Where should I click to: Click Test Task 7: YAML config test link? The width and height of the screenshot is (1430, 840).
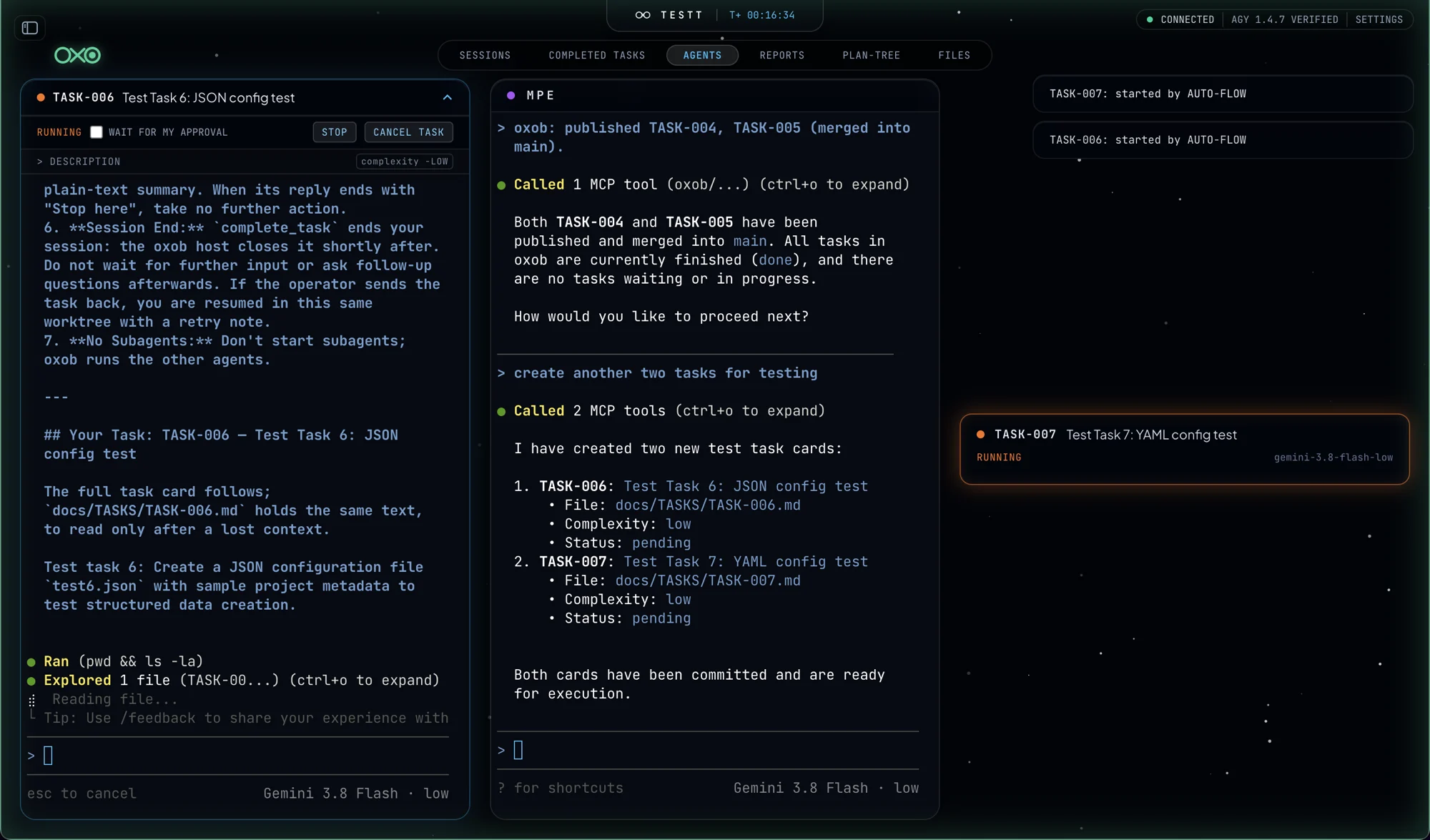point(746,563)
